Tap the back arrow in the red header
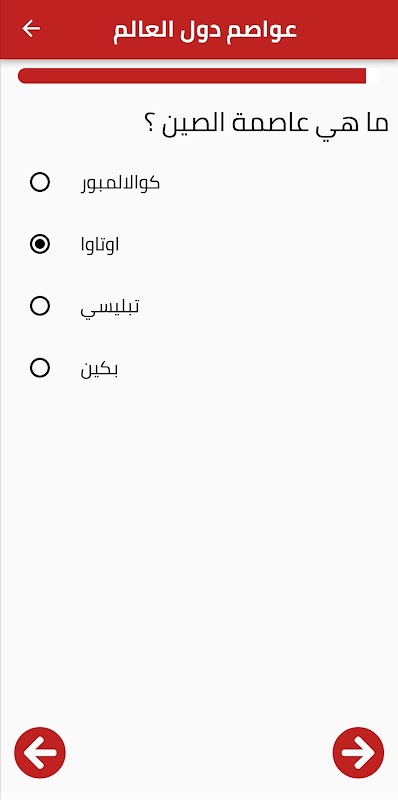This screenshot has width=398, height=800. [31, 29]
